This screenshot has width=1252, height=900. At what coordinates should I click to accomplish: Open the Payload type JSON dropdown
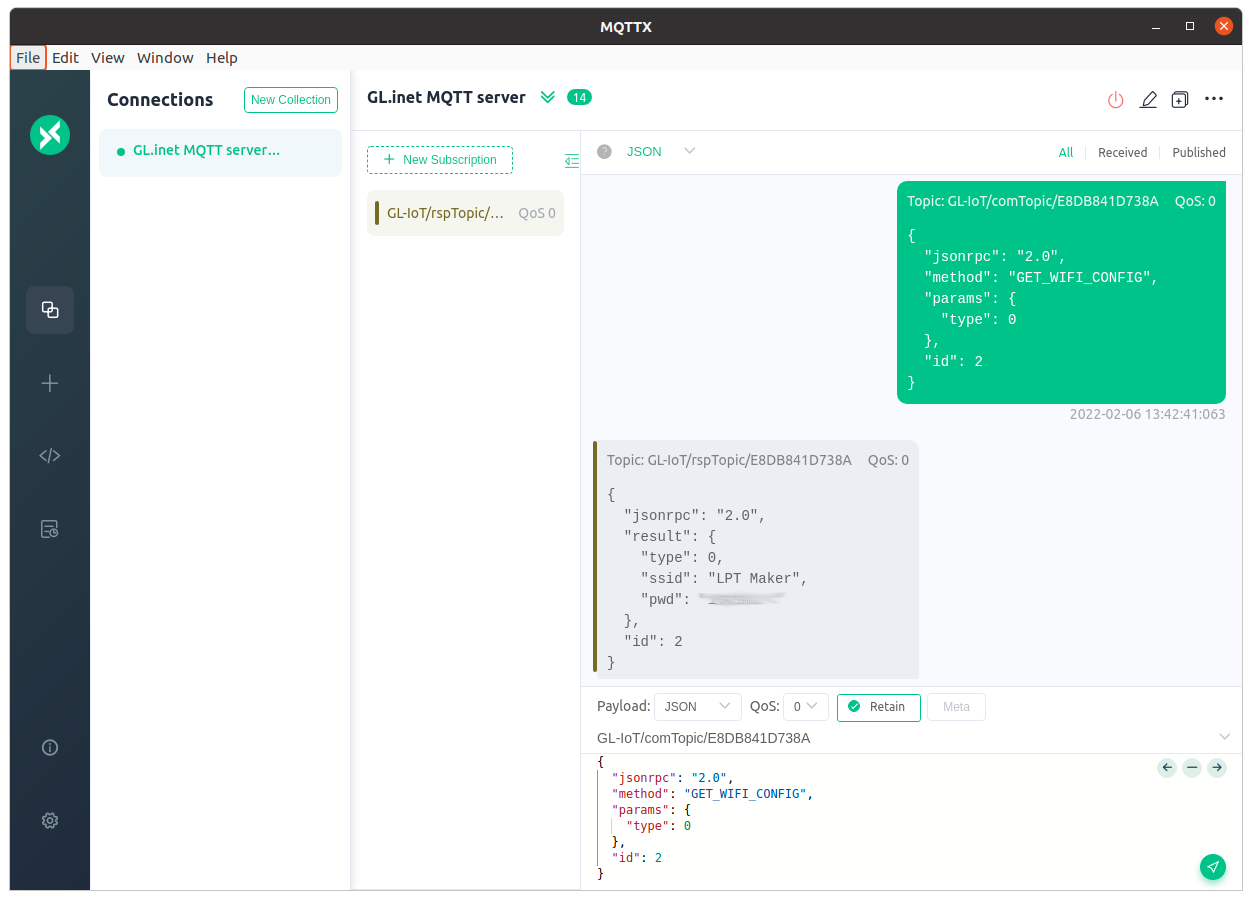698,707
